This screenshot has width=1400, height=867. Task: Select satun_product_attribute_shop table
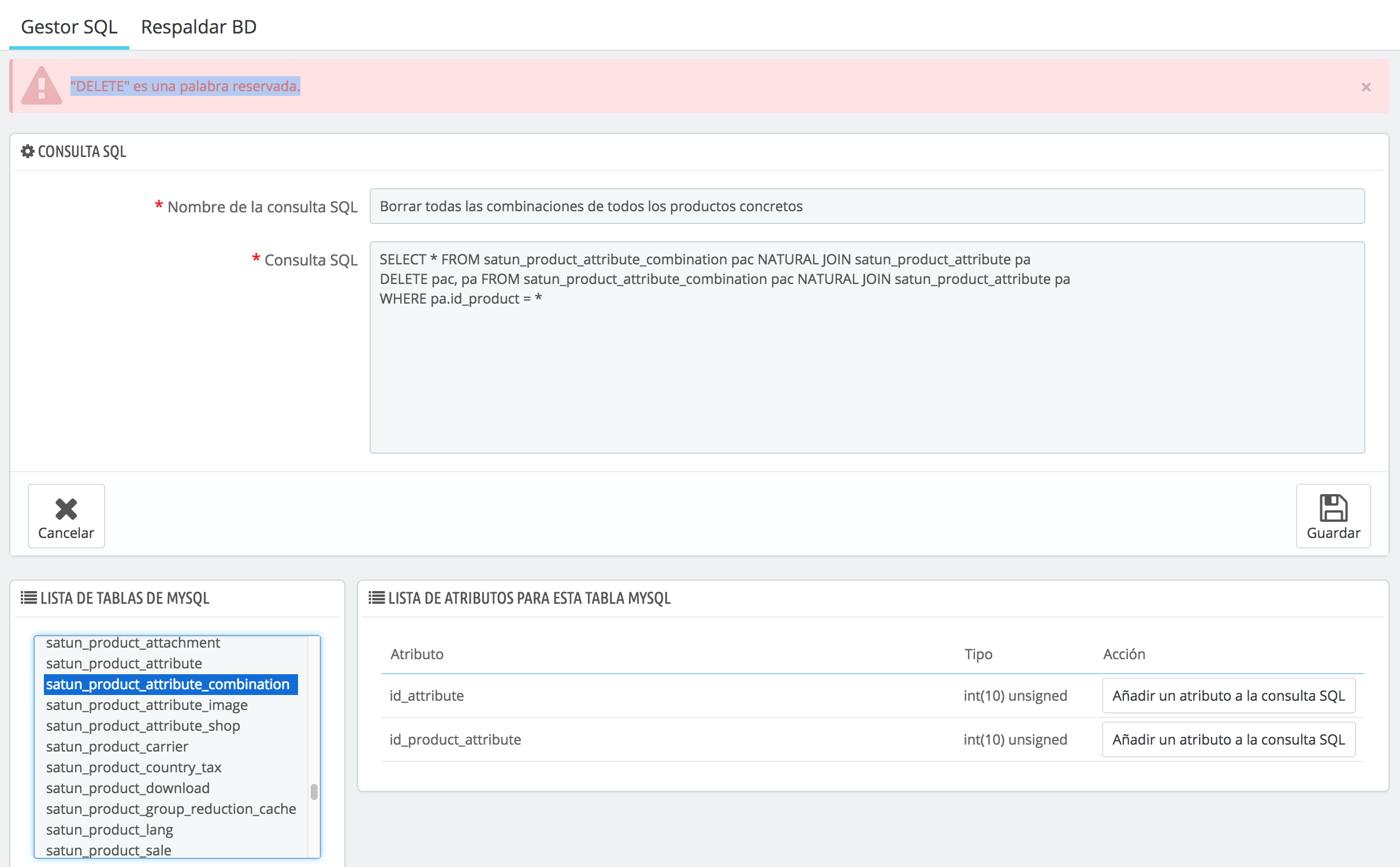143,726
